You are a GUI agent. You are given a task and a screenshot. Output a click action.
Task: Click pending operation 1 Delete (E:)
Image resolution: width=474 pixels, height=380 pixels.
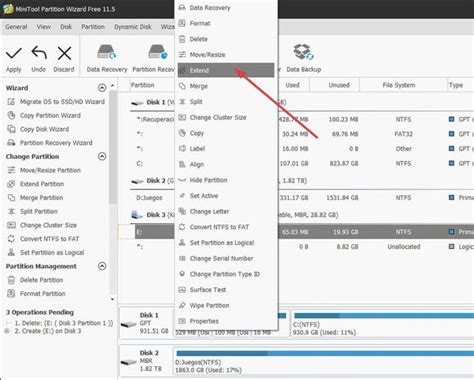click(64, 323)
